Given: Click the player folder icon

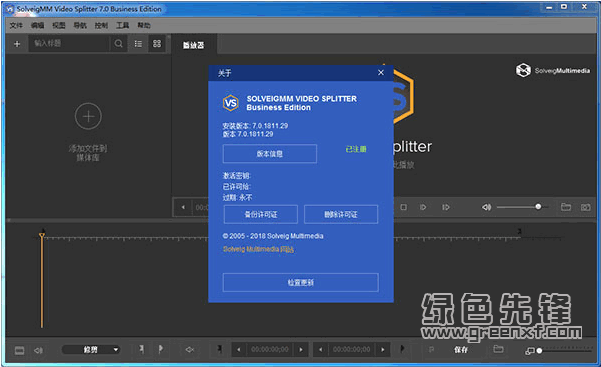Looking at the screenshot, I should 566,207.
